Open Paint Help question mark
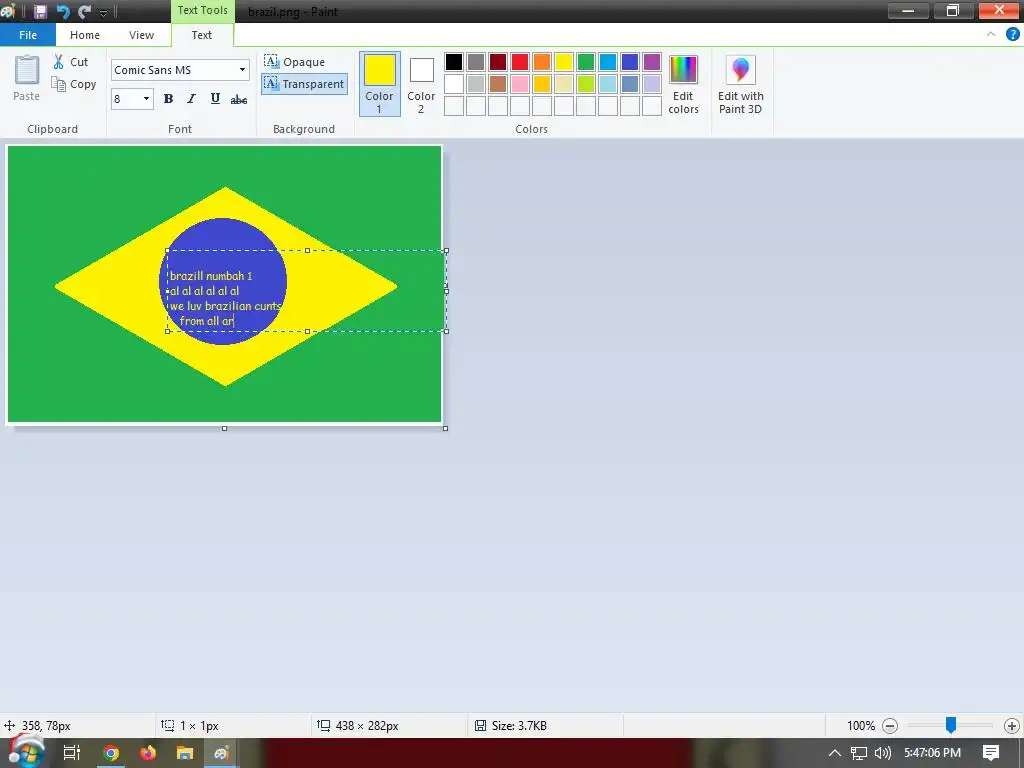This screenshot has width=1024, height=768. point(1012,35)
